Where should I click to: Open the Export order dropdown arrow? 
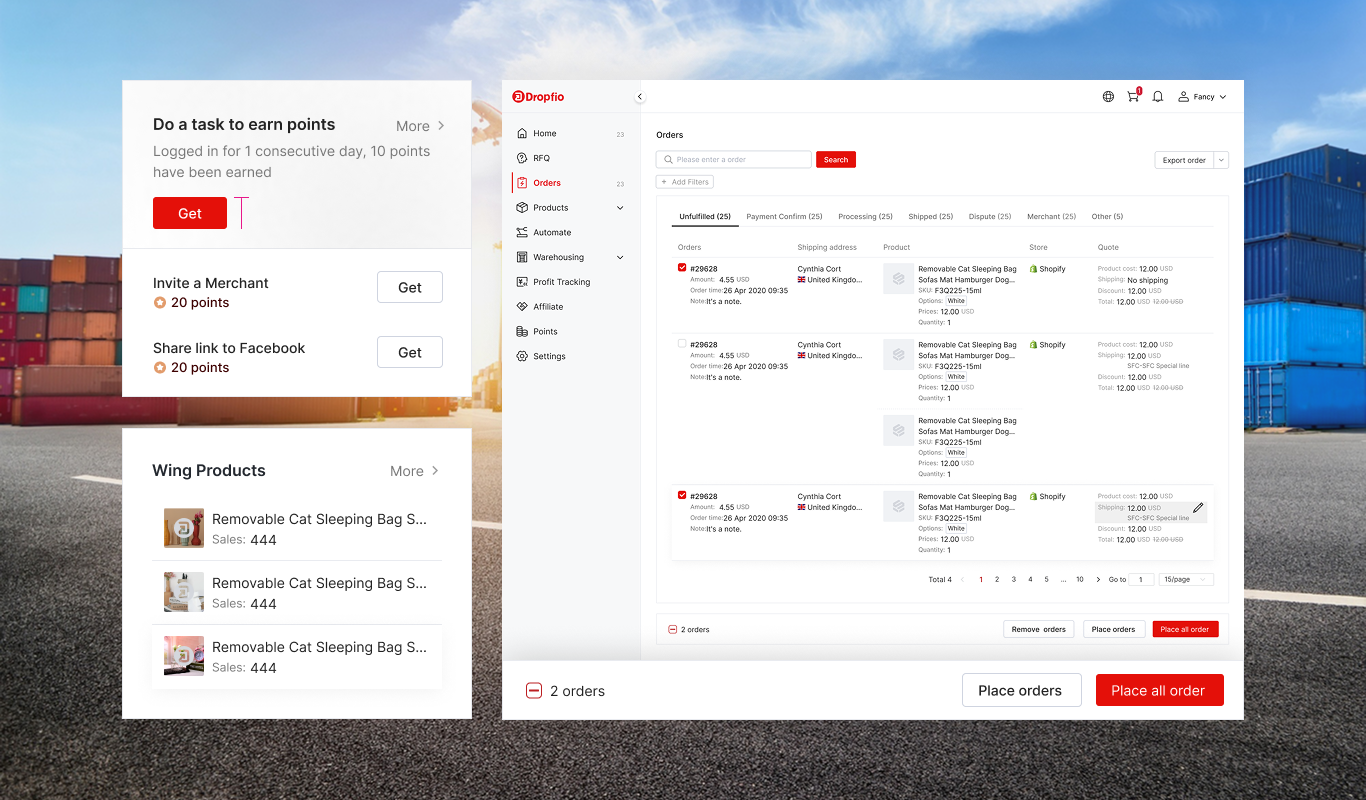pos(1221,160)
